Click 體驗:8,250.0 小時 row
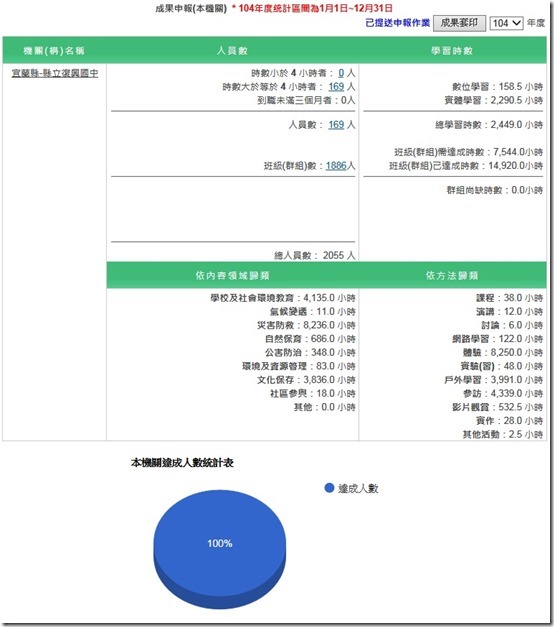The width and height of the screenshot is (554, 627). point(503,353)
